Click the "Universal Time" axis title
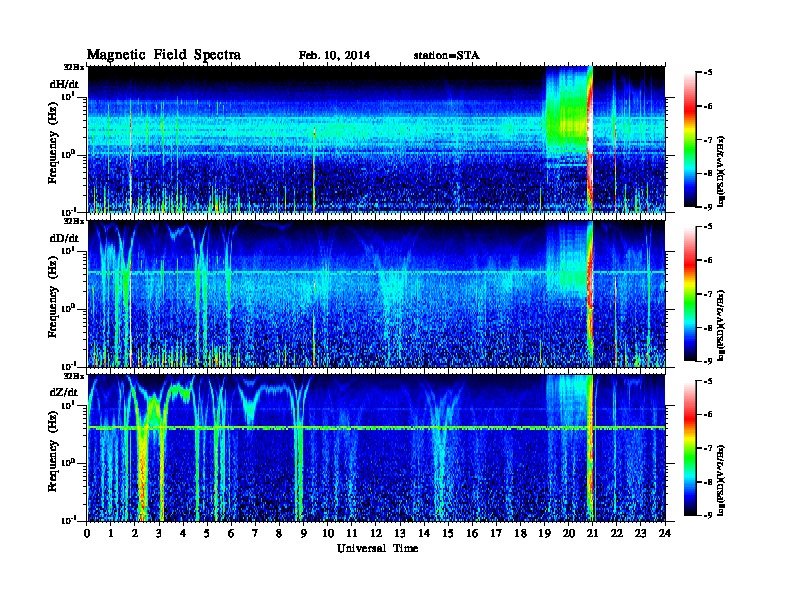Image resolution: width=792 pixels, height=612 pixels. click(x=377, y=548)
